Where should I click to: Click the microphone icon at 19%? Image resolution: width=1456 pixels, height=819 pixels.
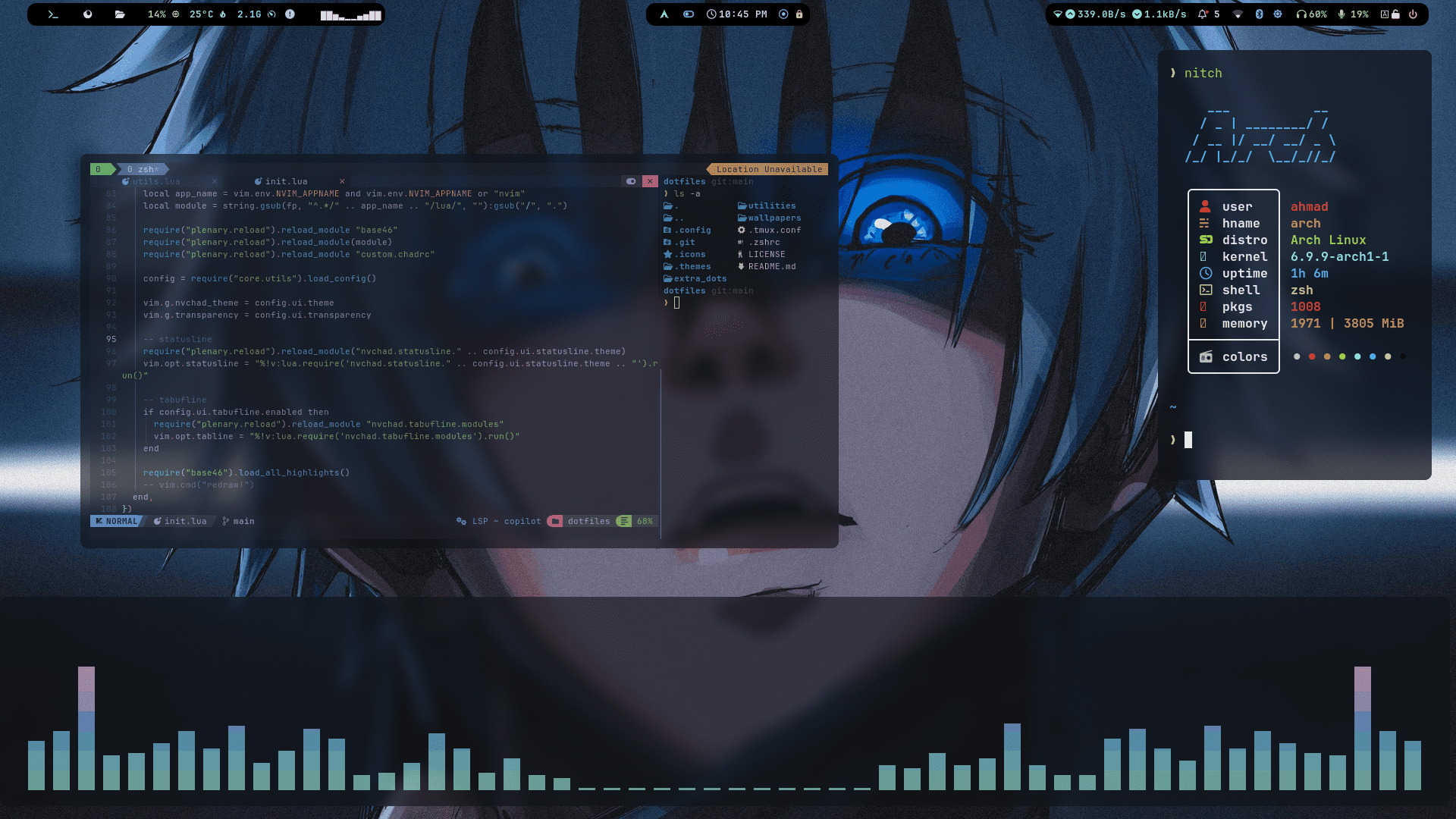[x=1341, y=14]
